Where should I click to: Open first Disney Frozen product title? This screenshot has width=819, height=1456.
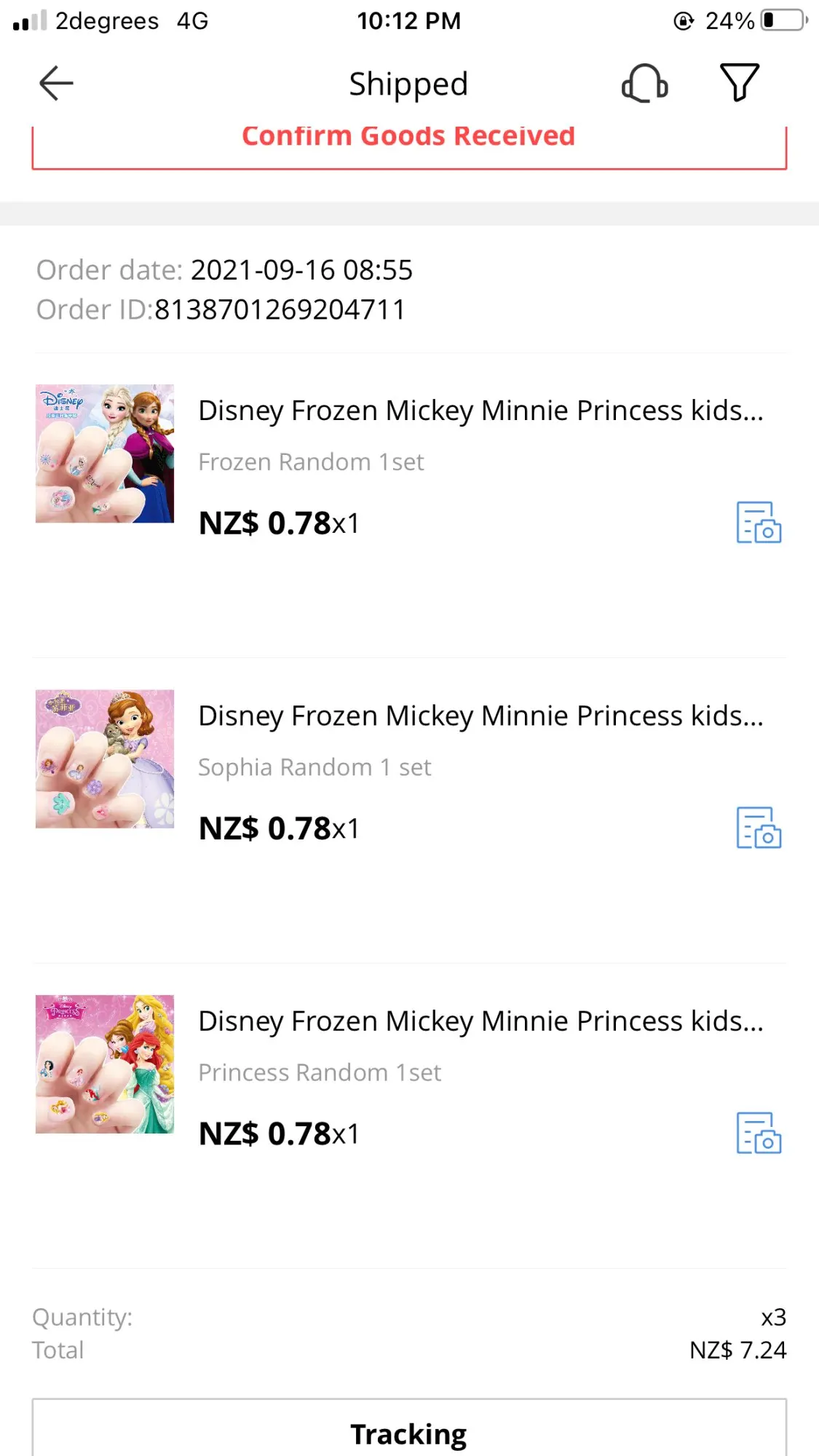[x=480, y=411]
